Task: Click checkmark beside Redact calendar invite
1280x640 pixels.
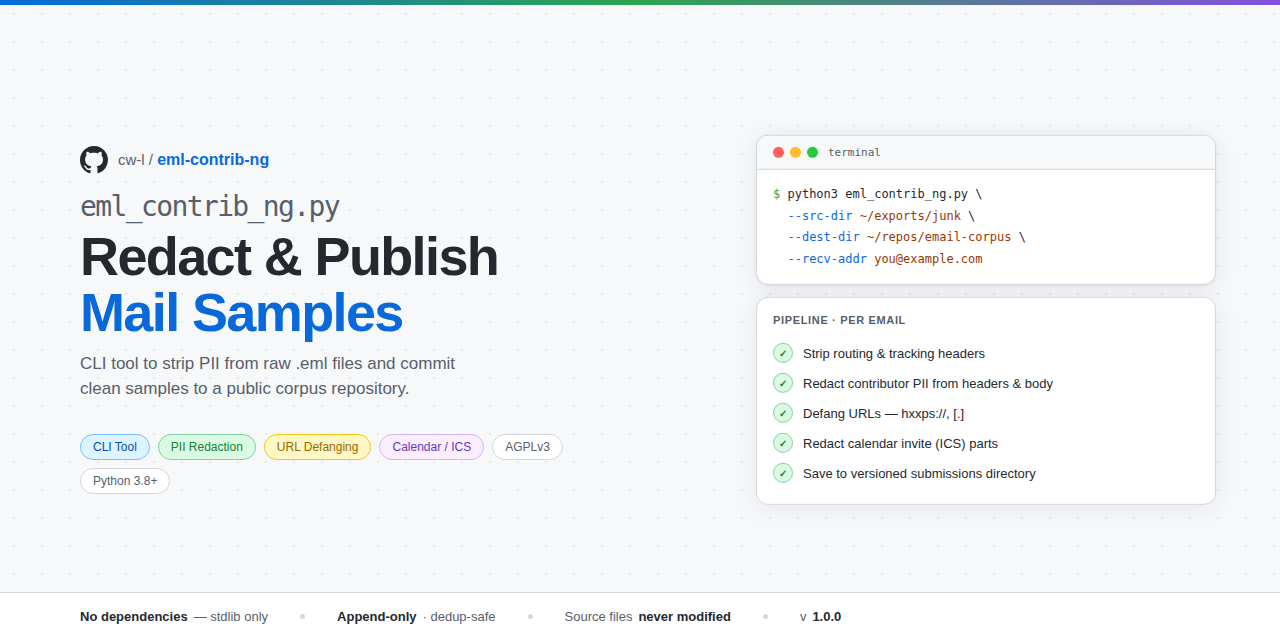Action: click(x=783, y=443)
